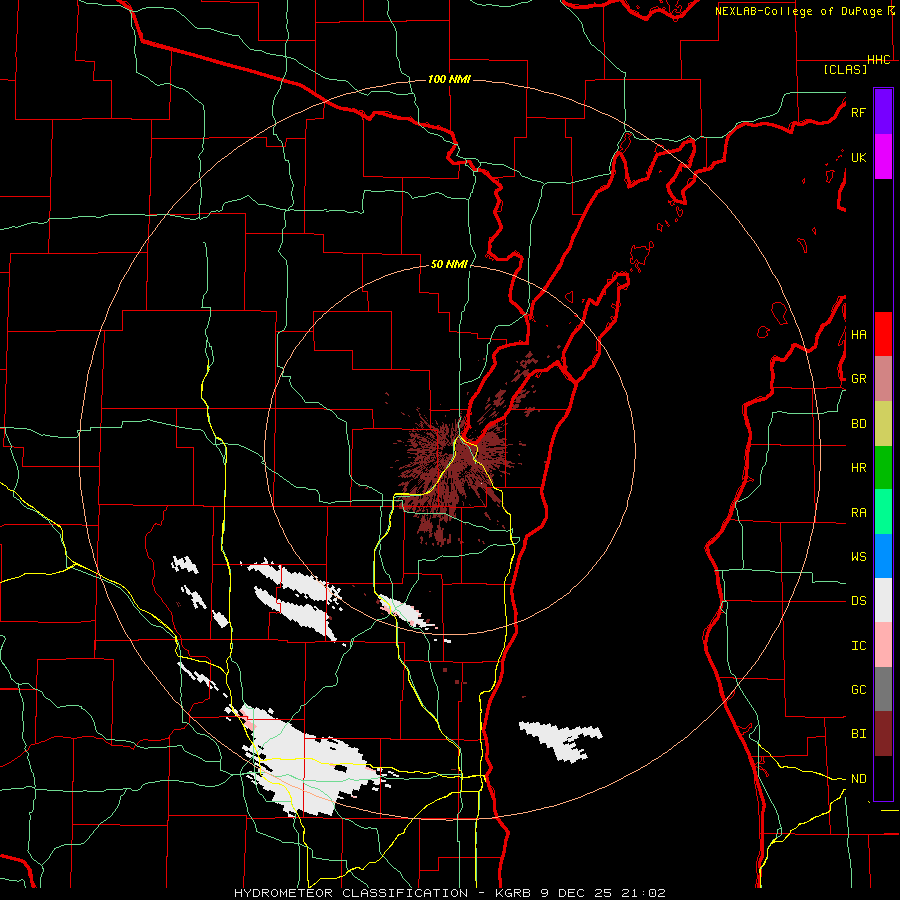The height and width of the screenshot is (900, 900).
Task: Click the 'HR' legend label
Action: 859,468
